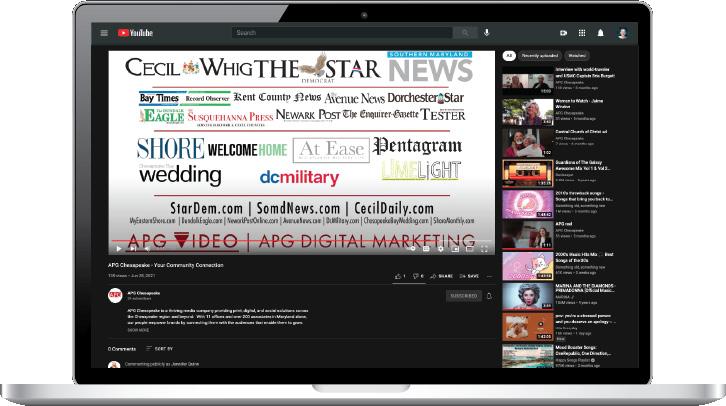Mute the player volume

(147, 249)
